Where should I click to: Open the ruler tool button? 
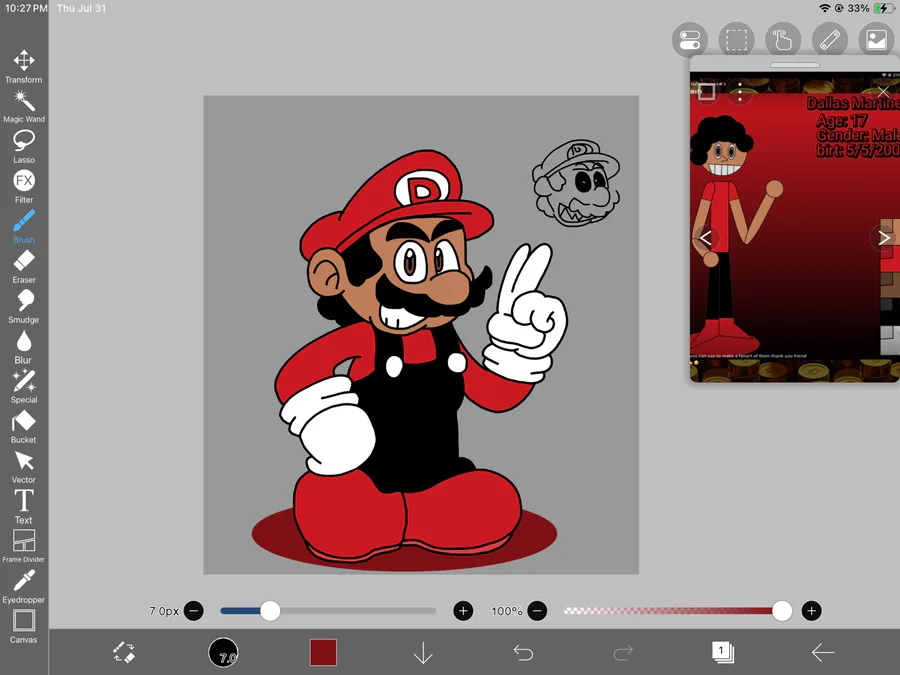click(x=830, y=40)
